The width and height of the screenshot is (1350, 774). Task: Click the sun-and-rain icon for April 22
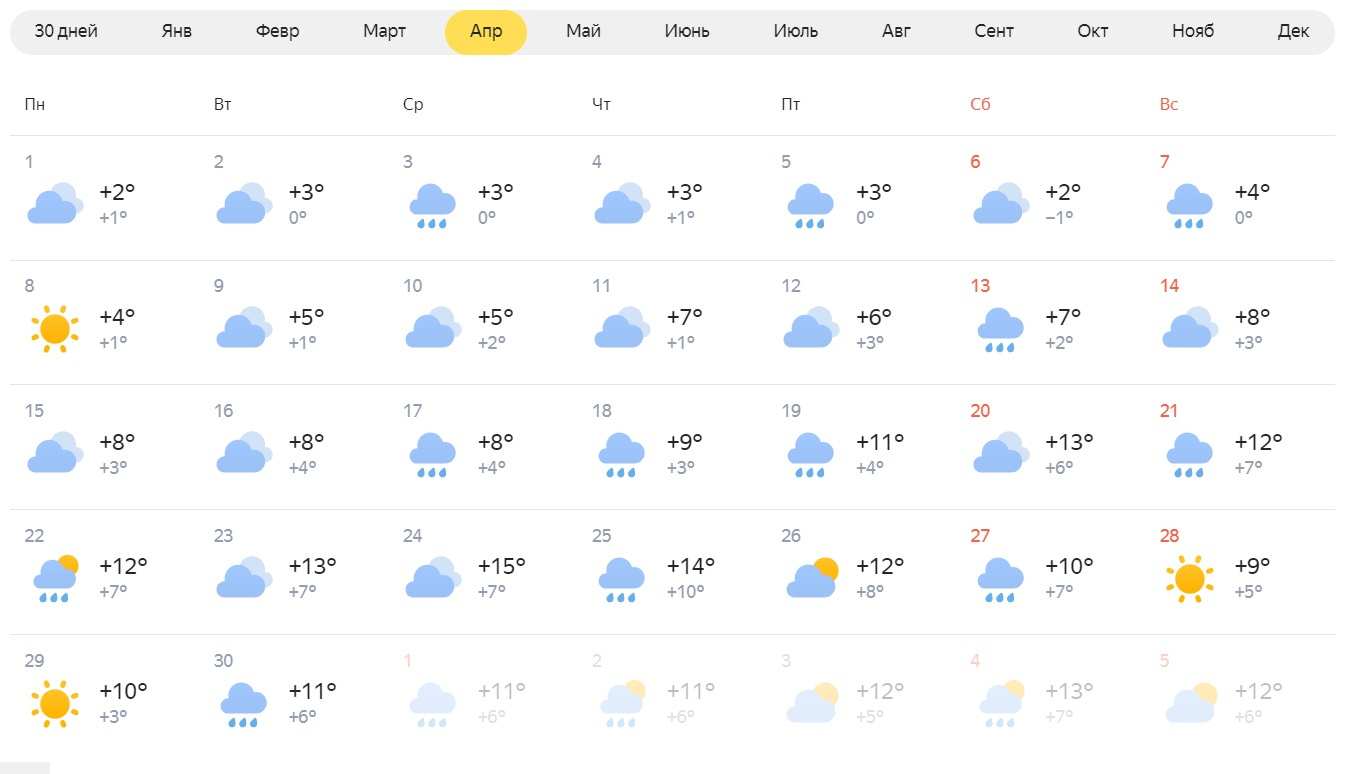[54, 579]
